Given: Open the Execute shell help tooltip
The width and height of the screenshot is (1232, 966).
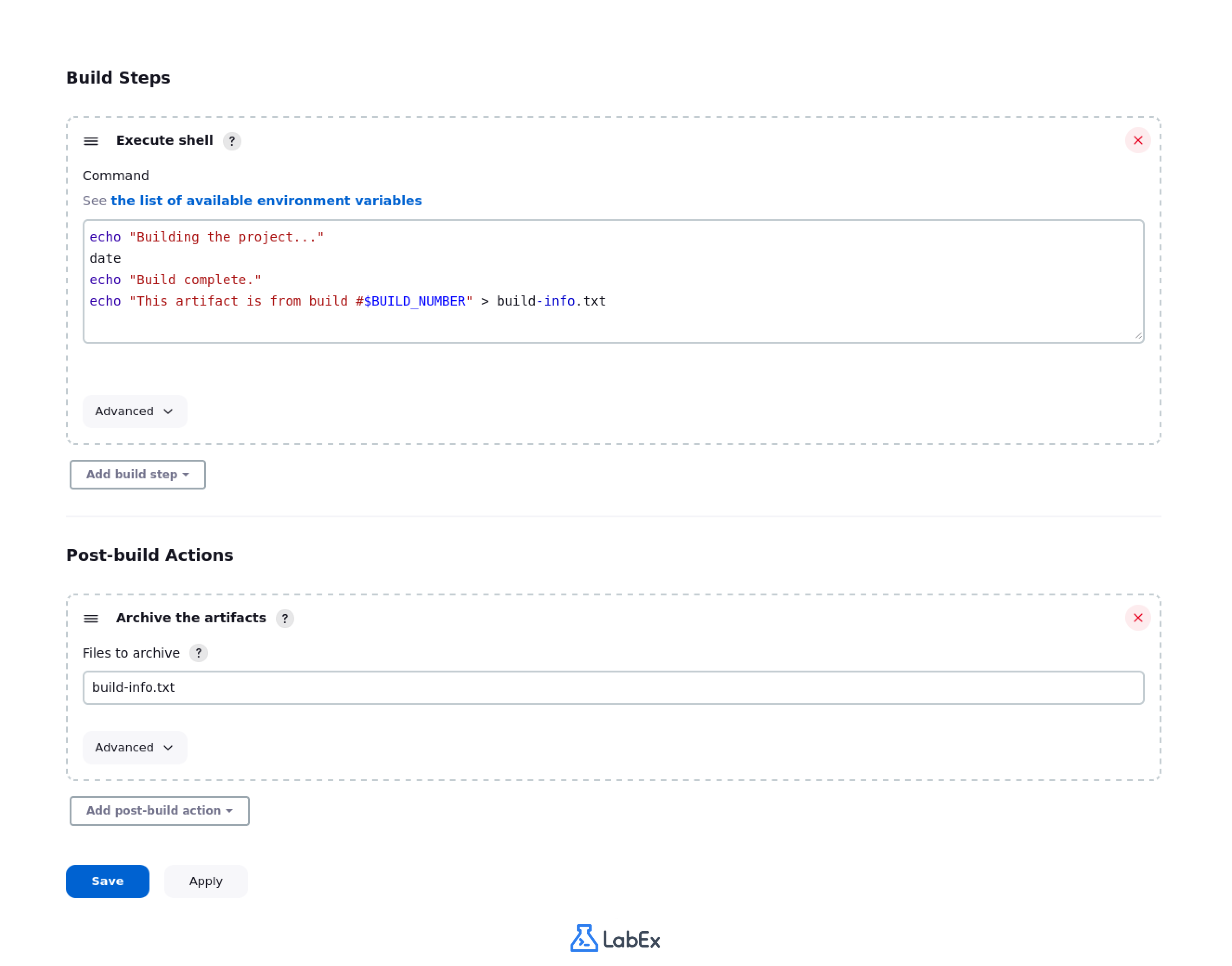Looking at the screenshot, I should (x=232, y=141).
